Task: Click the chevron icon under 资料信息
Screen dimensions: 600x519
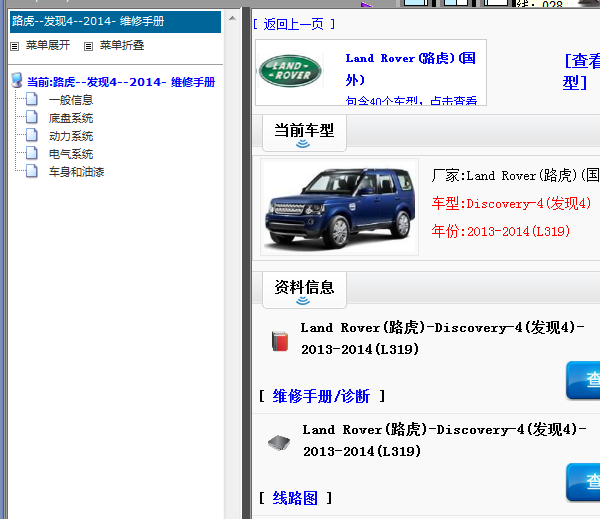Action: coord(303,301)
